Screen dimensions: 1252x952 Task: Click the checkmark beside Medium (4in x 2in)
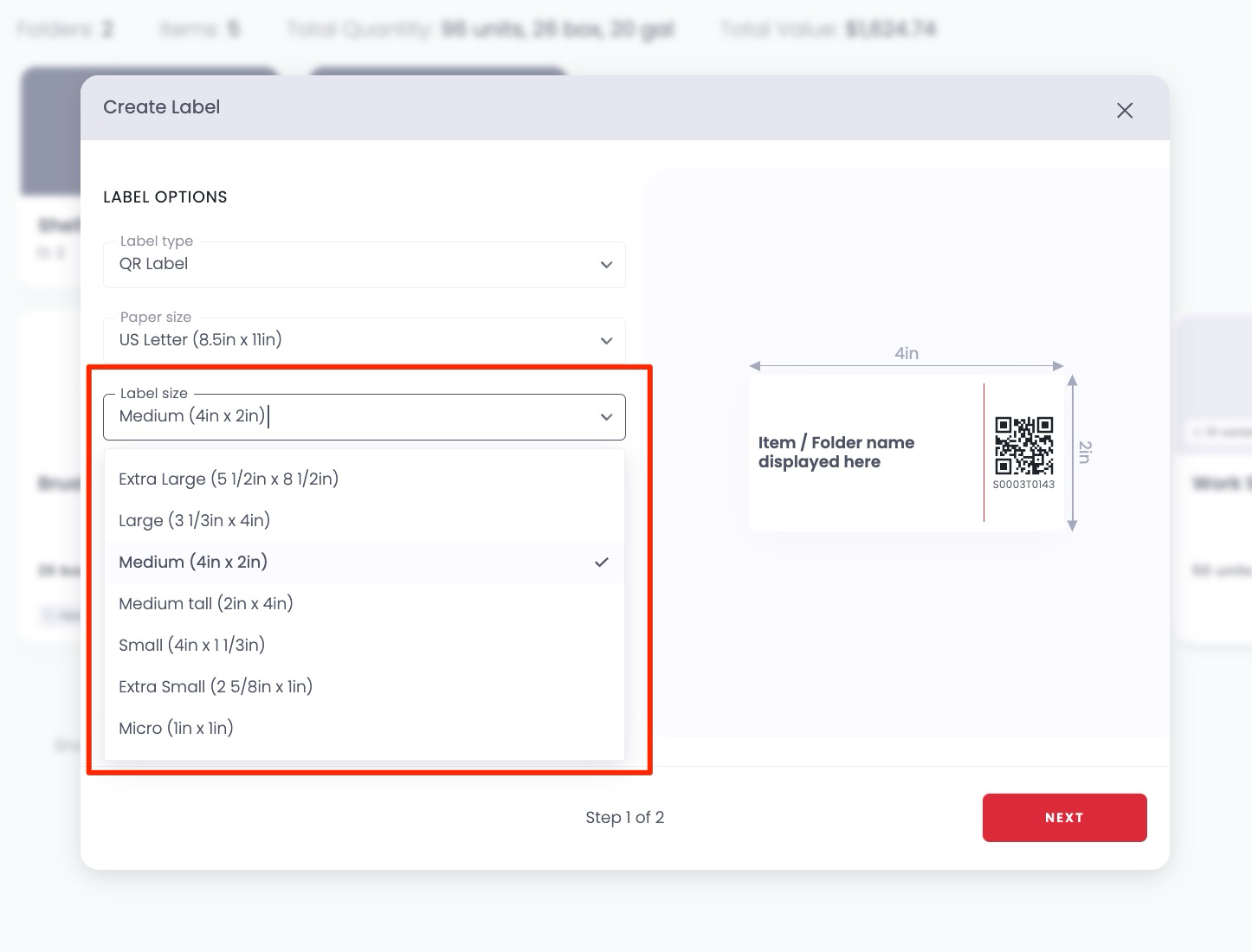[602, 563]
